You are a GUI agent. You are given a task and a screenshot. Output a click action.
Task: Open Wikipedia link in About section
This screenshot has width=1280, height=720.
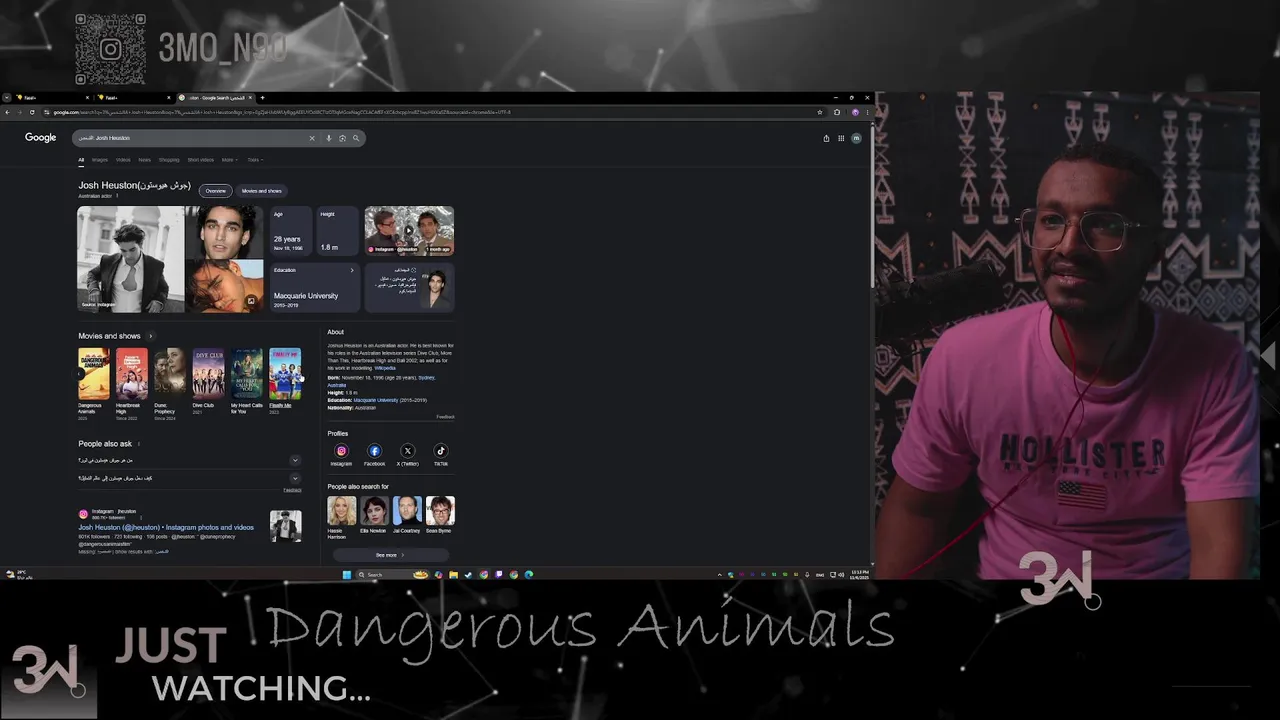[385, 368]
